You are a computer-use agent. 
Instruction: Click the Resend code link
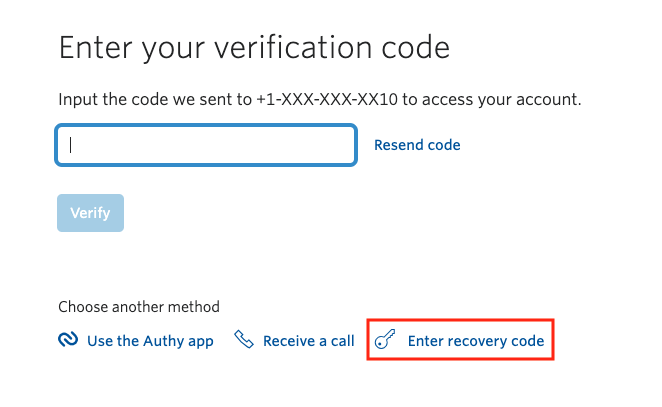pyautogui.click(x=417, y=145)
